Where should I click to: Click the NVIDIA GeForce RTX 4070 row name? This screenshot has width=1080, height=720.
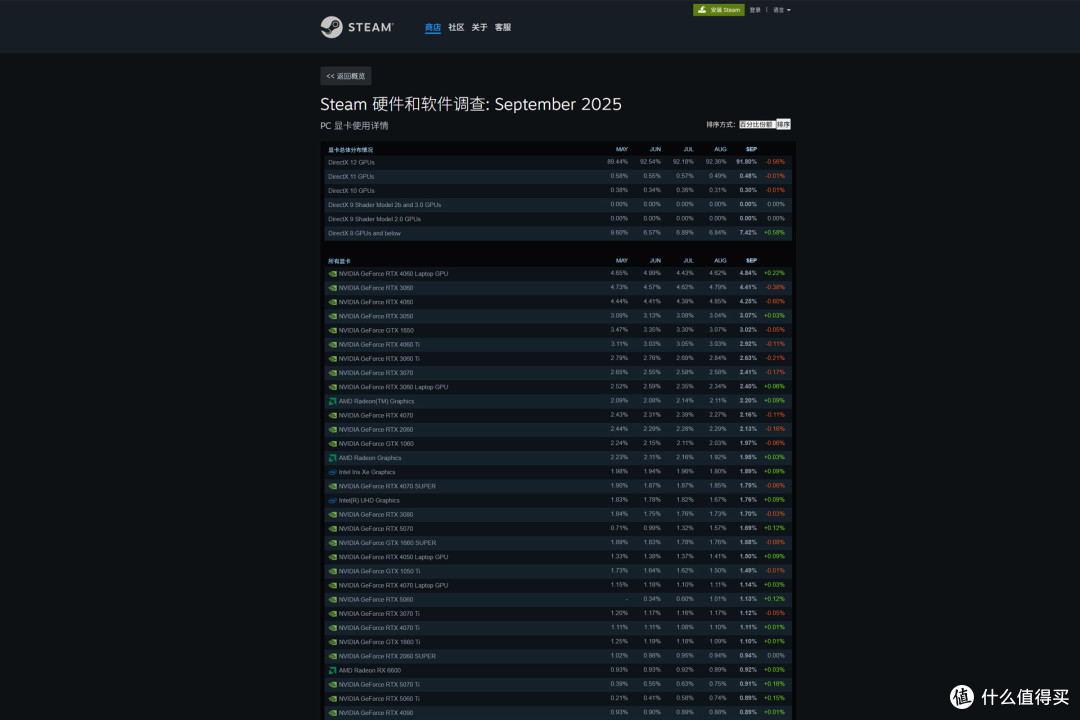pyautogui.click(x=376, y=415)
